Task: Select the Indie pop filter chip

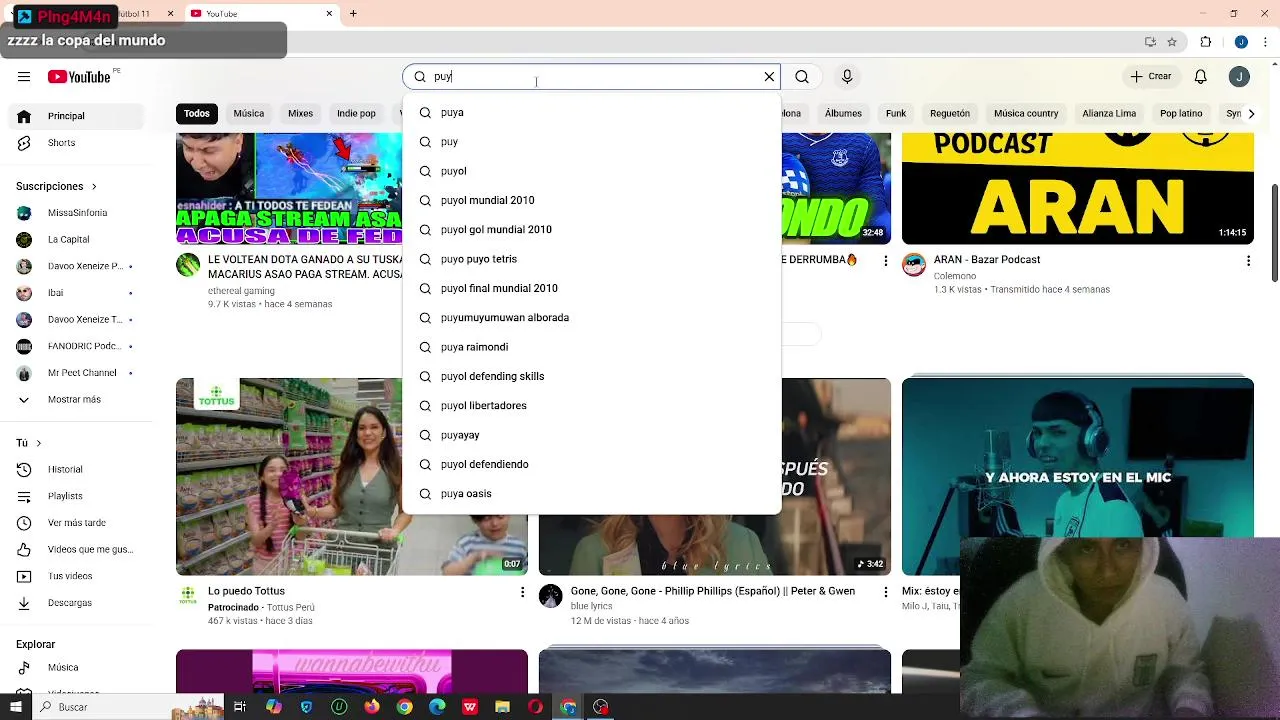Action: point(356,113)
